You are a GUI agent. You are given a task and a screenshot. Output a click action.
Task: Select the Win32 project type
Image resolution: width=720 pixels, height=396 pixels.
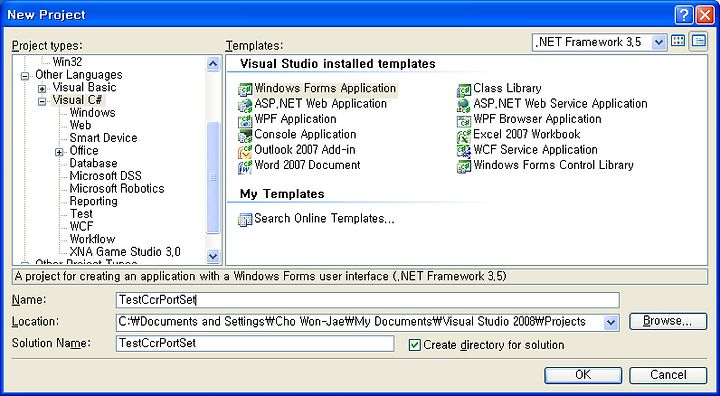pos(67,62)
